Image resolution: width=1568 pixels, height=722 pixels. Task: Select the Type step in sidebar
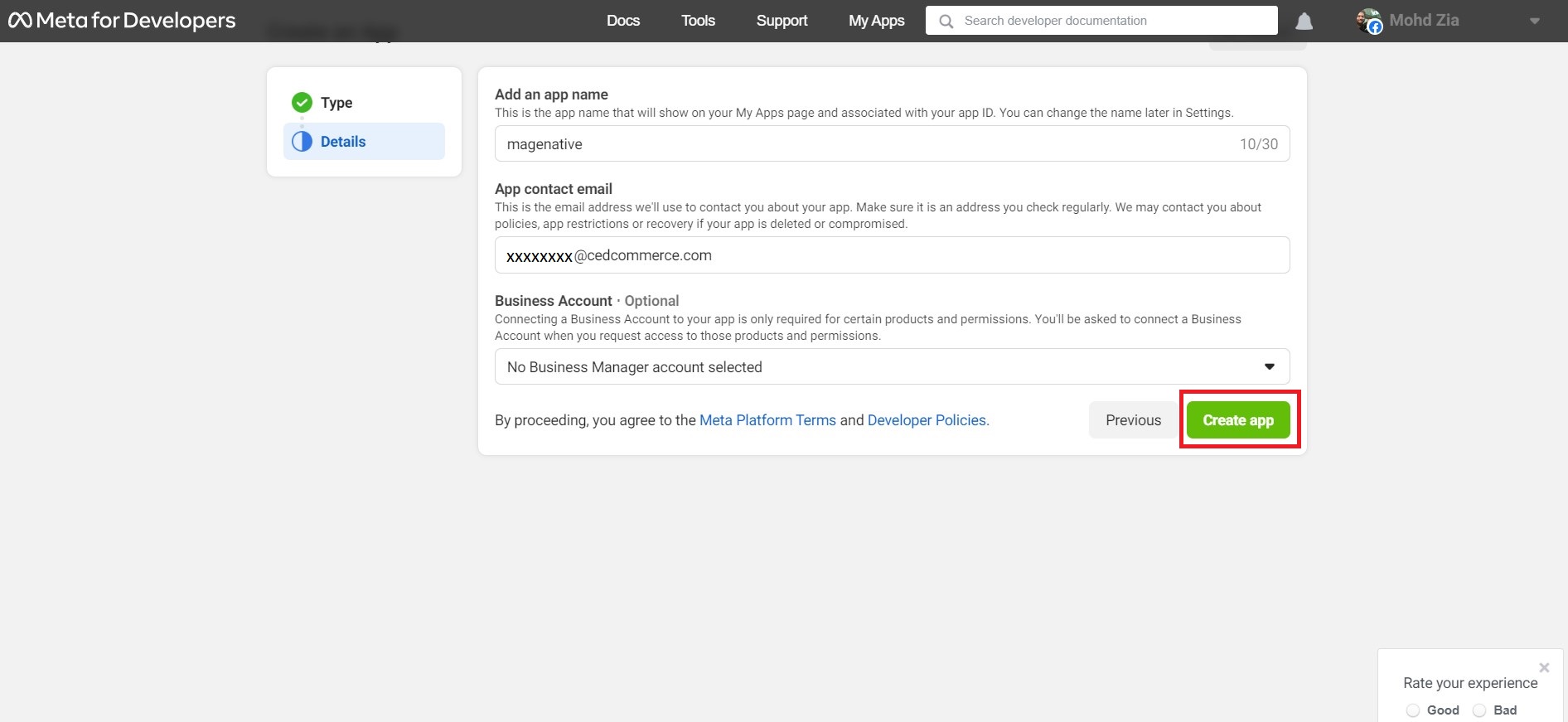pos(364,103)
